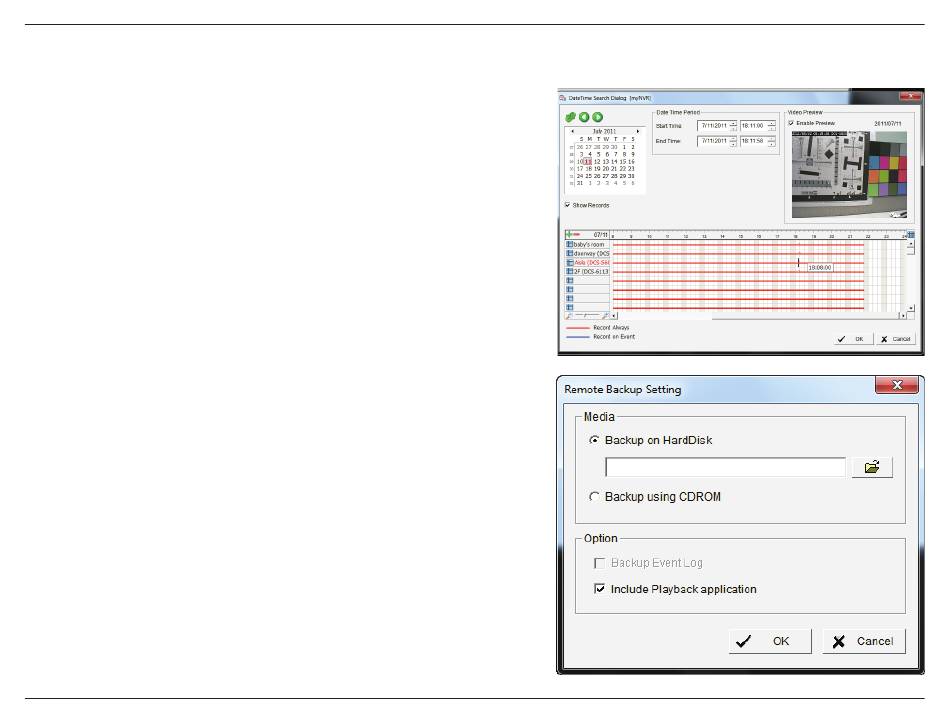Screen dimensions: 950x725
Task: Go to previous month in calendar
Action: point(572,131)
